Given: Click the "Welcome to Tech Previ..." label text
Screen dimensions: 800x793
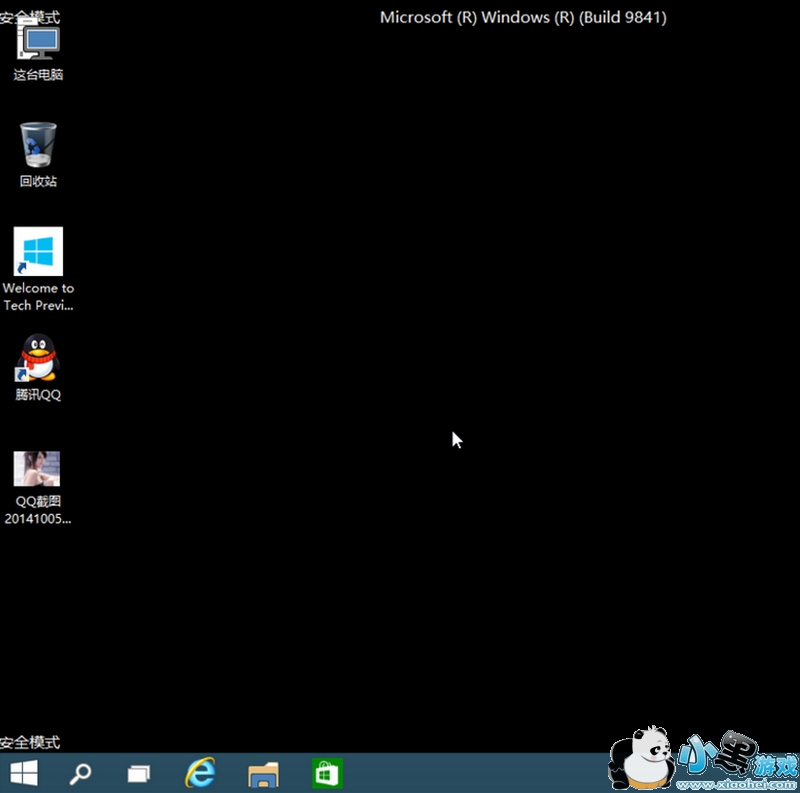Looking at the screenshot, I should click(x=38, y=297).
